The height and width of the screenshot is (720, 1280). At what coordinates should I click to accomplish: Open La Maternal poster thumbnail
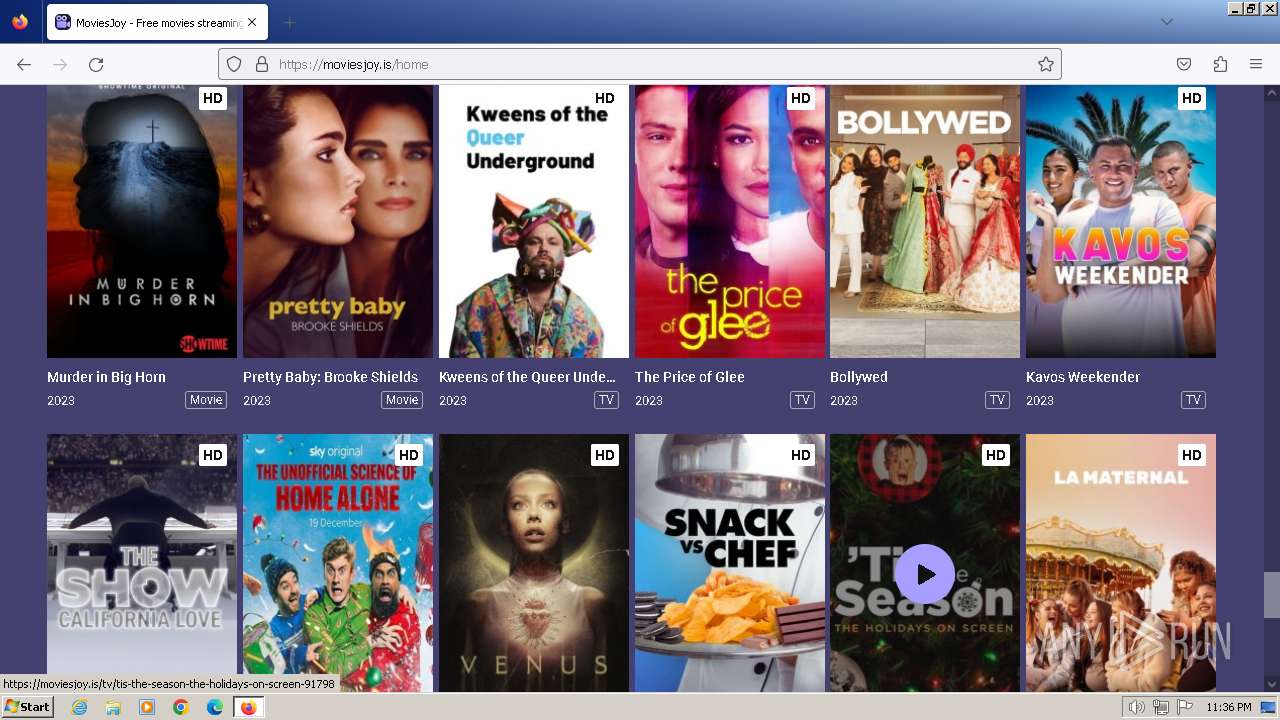[1121, 563]
